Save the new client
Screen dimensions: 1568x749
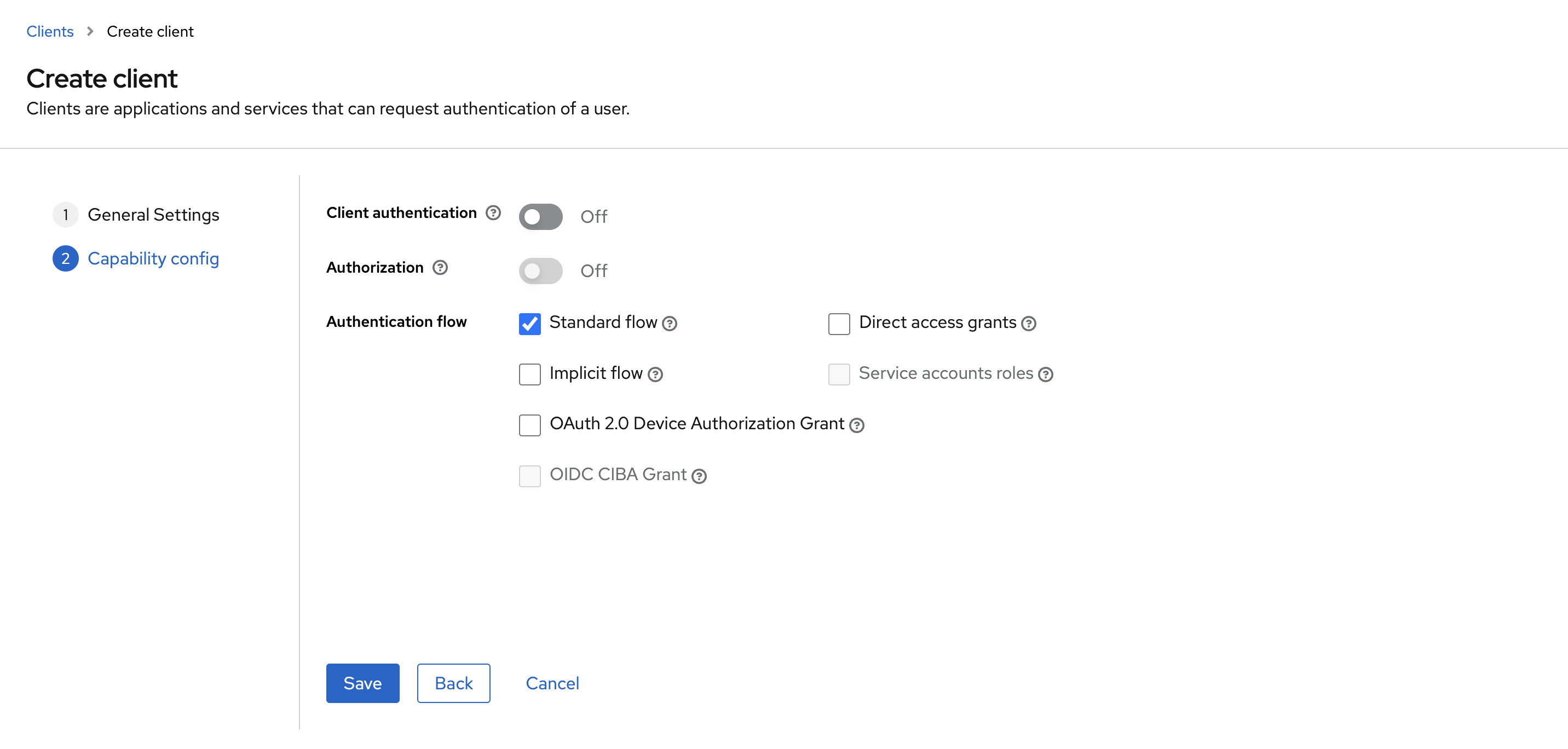coord(362,683)
